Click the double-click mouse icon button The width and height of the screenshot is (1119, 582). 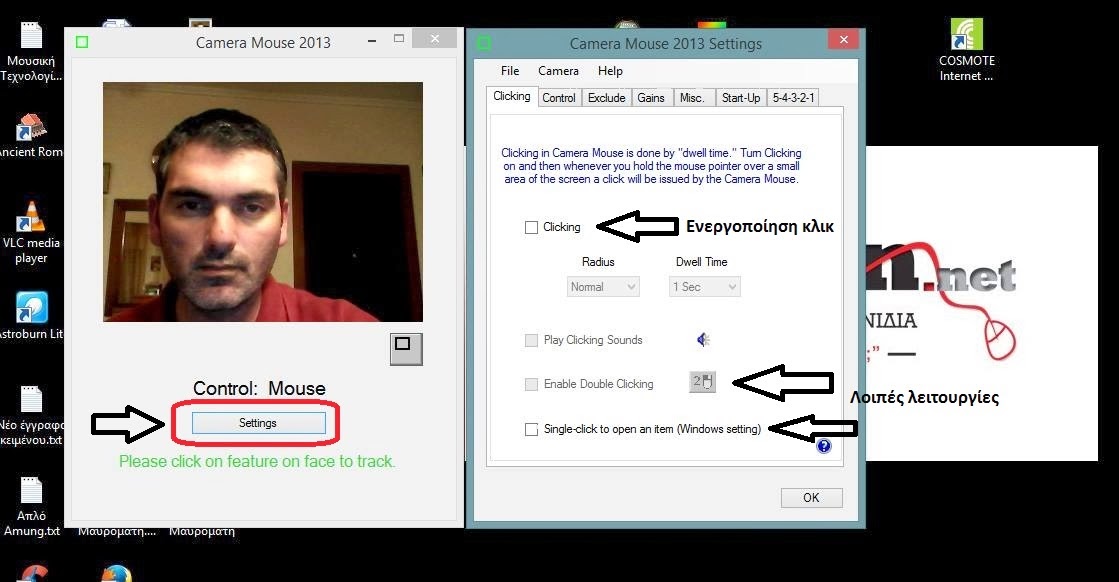702,382
